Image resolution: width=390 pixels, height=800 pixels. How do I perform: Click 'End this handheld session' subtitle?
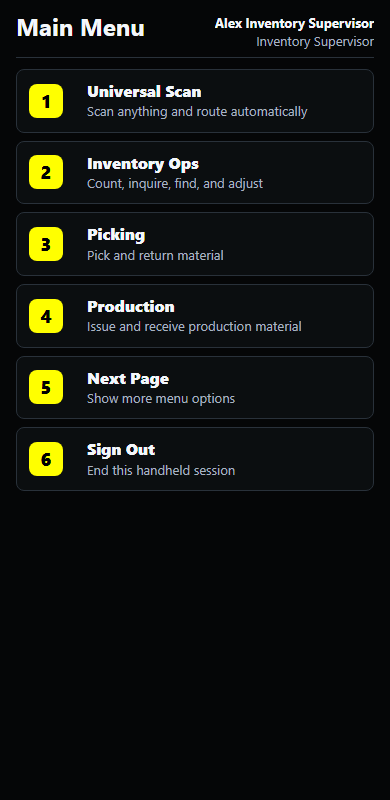pyautogui.click(x=161, y=470)
